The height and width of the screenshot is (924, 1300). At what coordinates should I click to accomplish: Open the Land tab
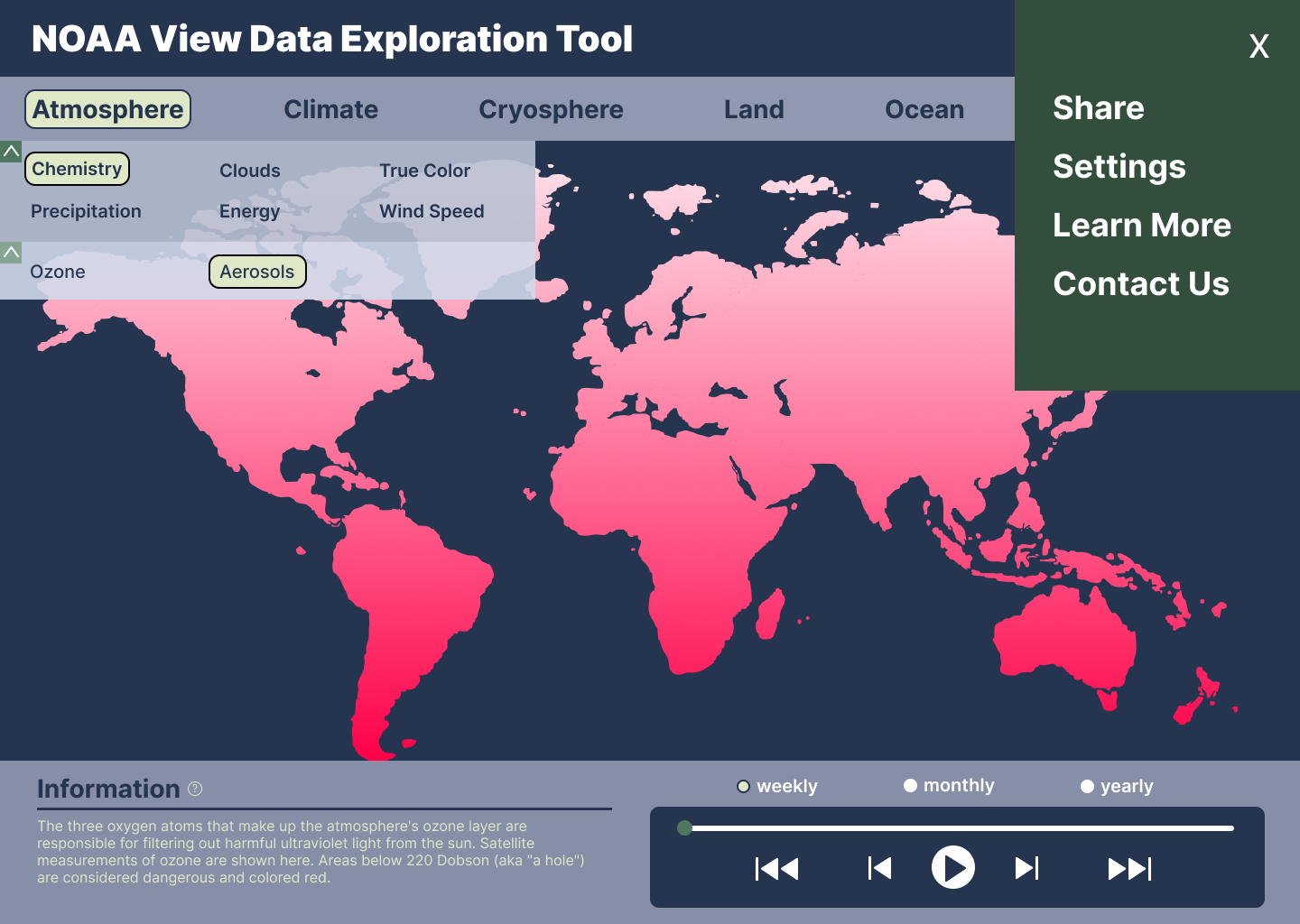[x=754, y=109]
